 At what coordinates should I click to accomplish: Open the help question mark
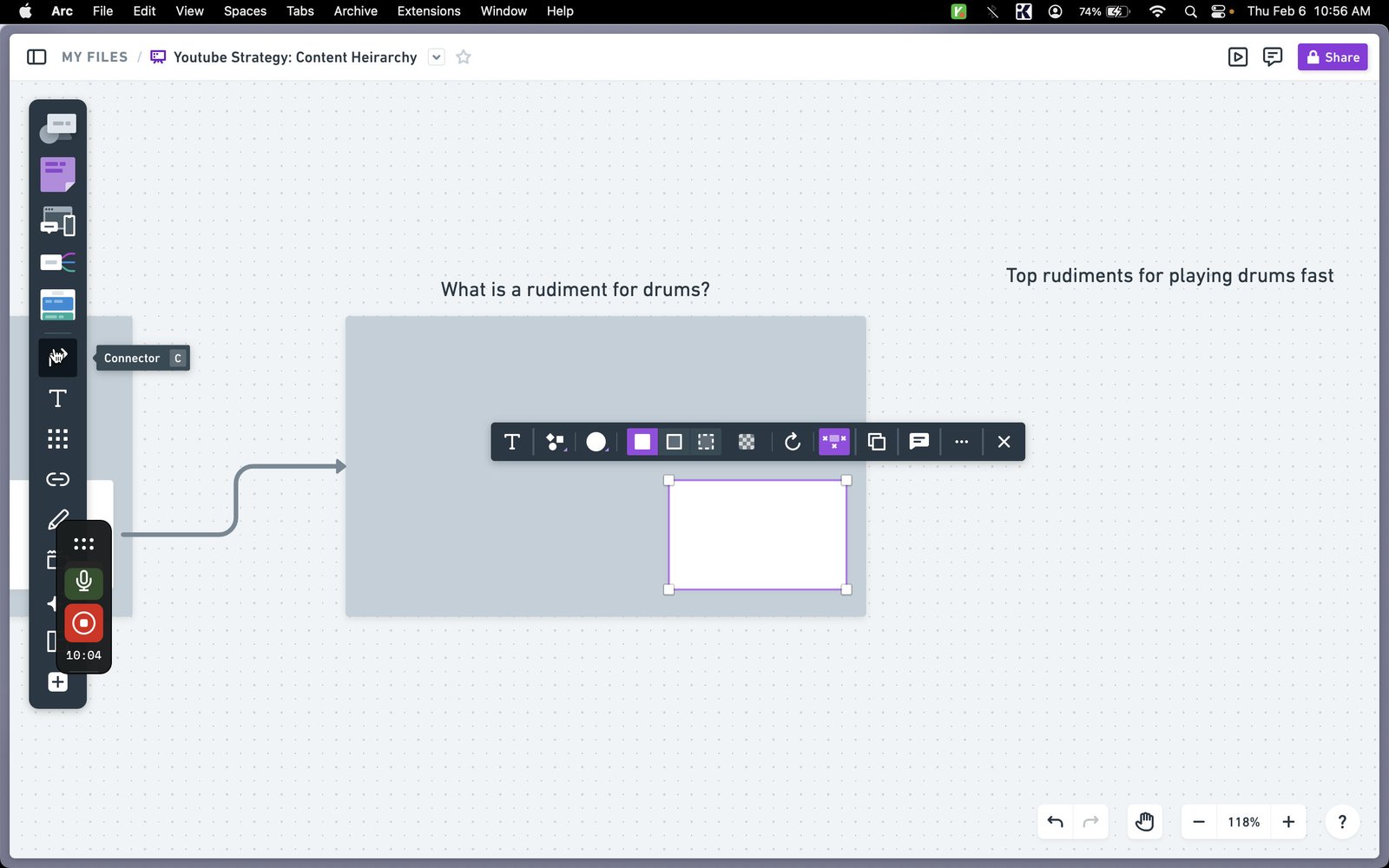[x=1342, y=822]
